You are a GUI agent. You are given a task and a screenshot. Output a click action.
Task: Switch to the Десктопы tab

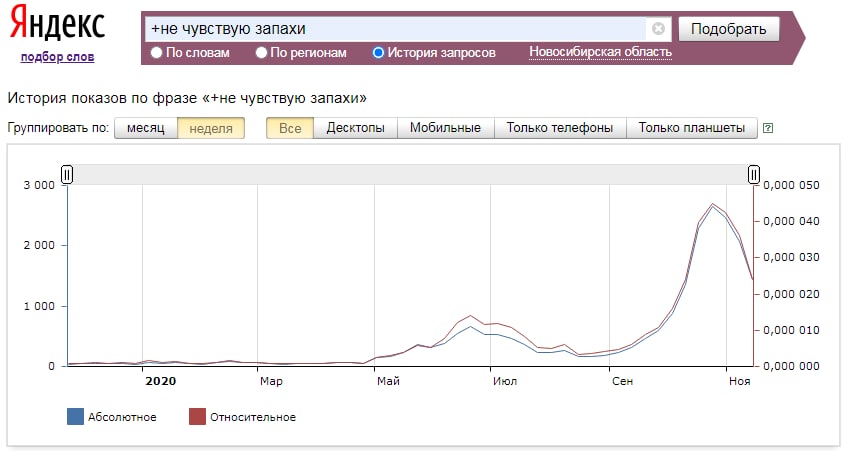[x=356, y=128]
